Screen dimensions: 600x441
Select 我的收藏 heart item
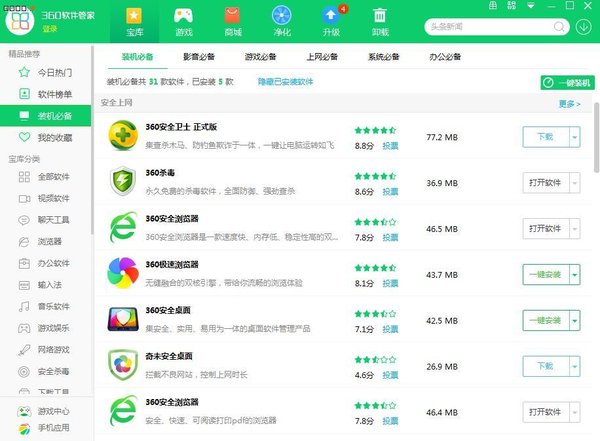(46, 137)
